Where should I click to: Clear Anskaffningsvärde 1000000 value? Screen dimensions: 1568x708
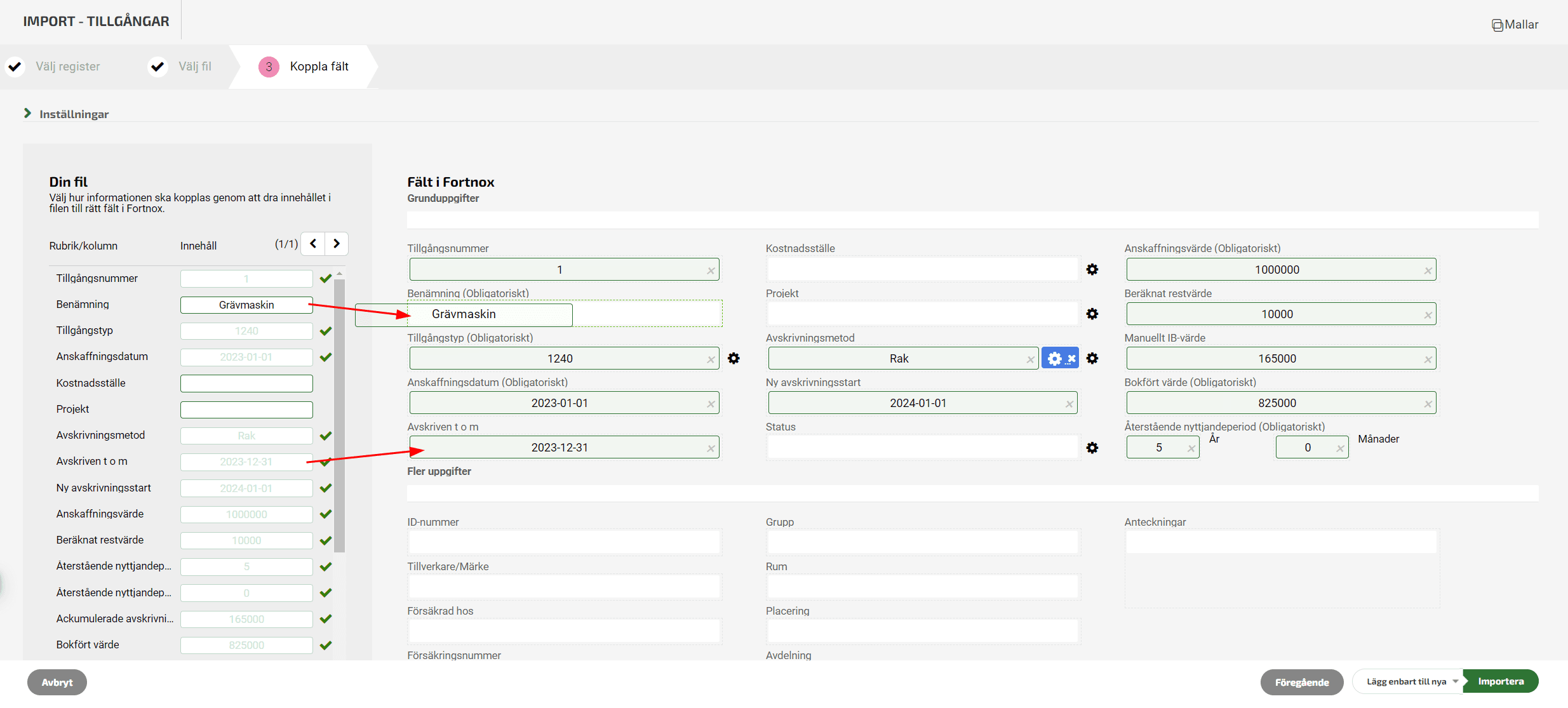coord(1428,271)
